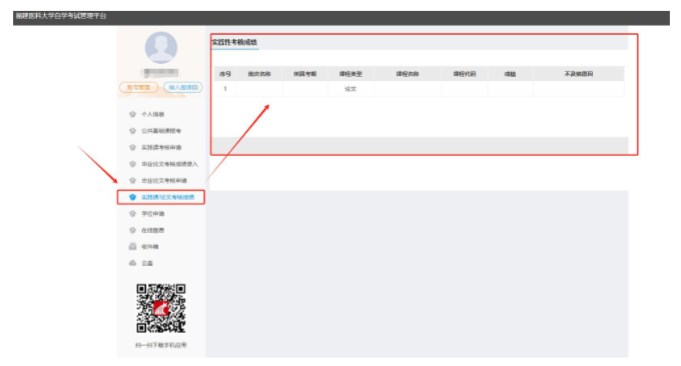Viewport: 681px width, 366px height.
Task: Click the QR code for mobile app
Action: (161, 308)
